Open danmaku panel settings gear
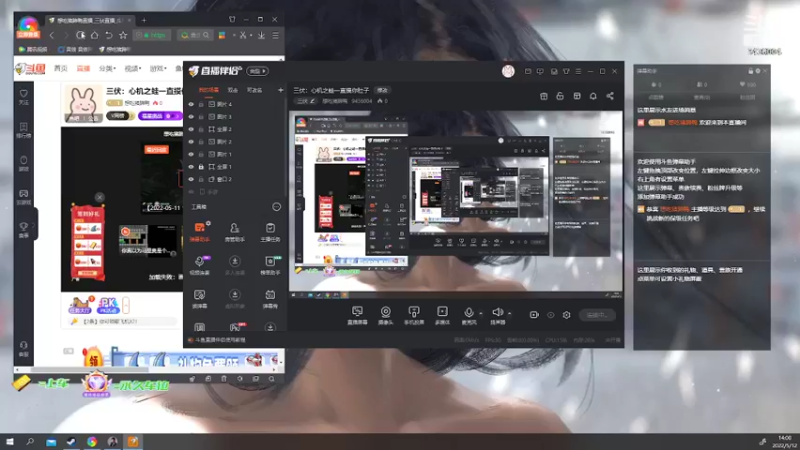The width and height of the screenshot is (800, 450). pos(758,71)
